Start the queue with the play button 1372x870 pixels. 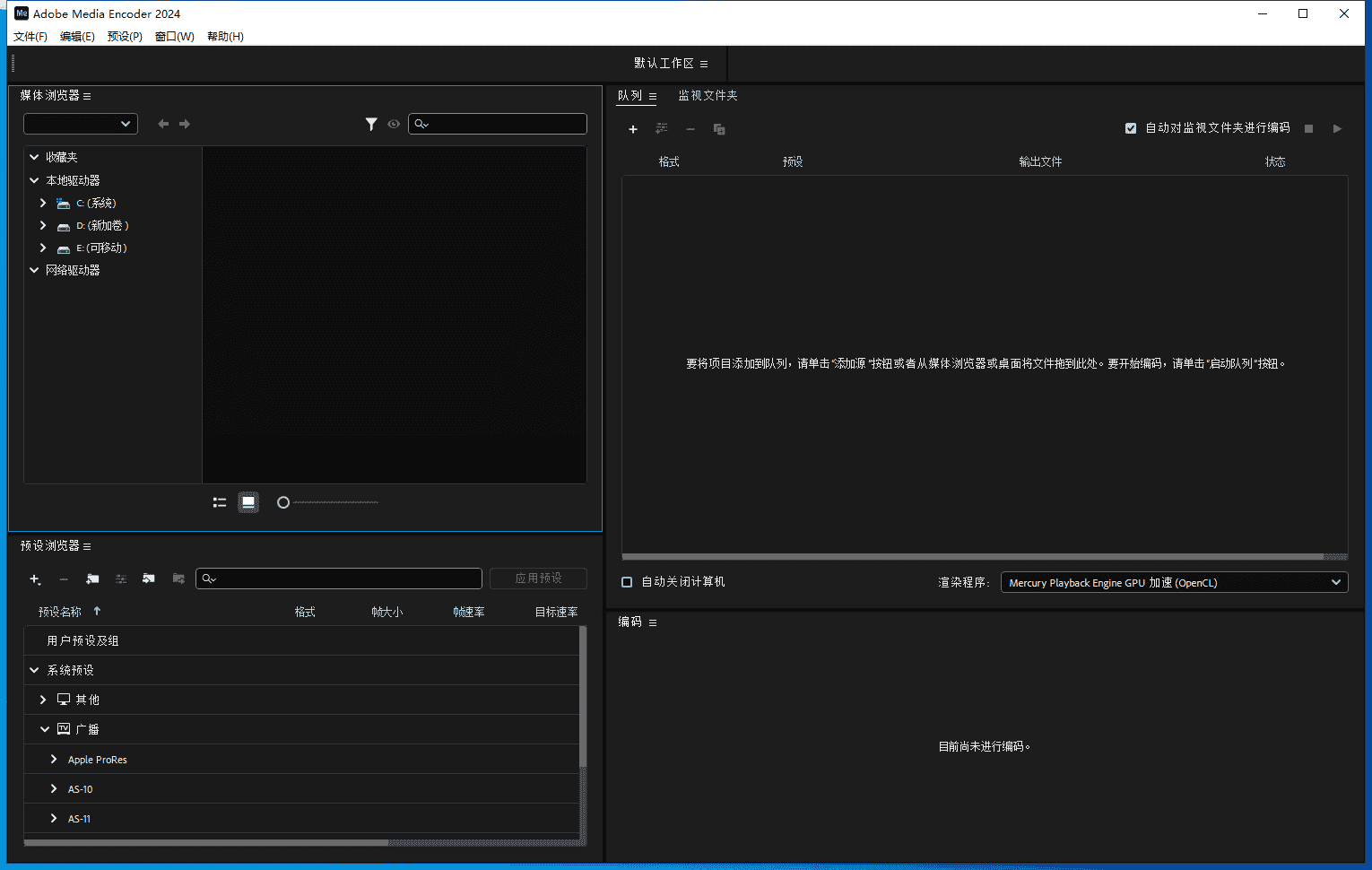click(x=1337, y=129)
